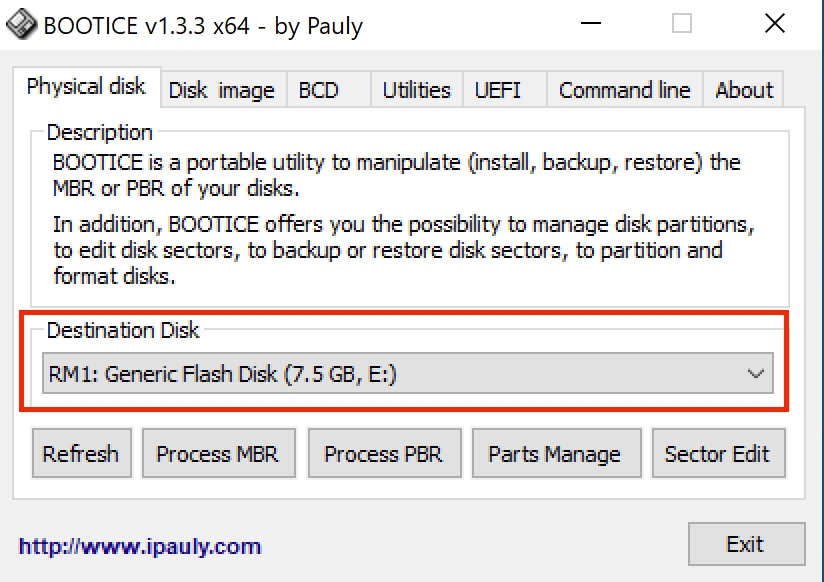Viewport: 824px width, 582px height.
Task: Switch to the Command line tab
Action: pyautogui.click(x=624, y=90)
